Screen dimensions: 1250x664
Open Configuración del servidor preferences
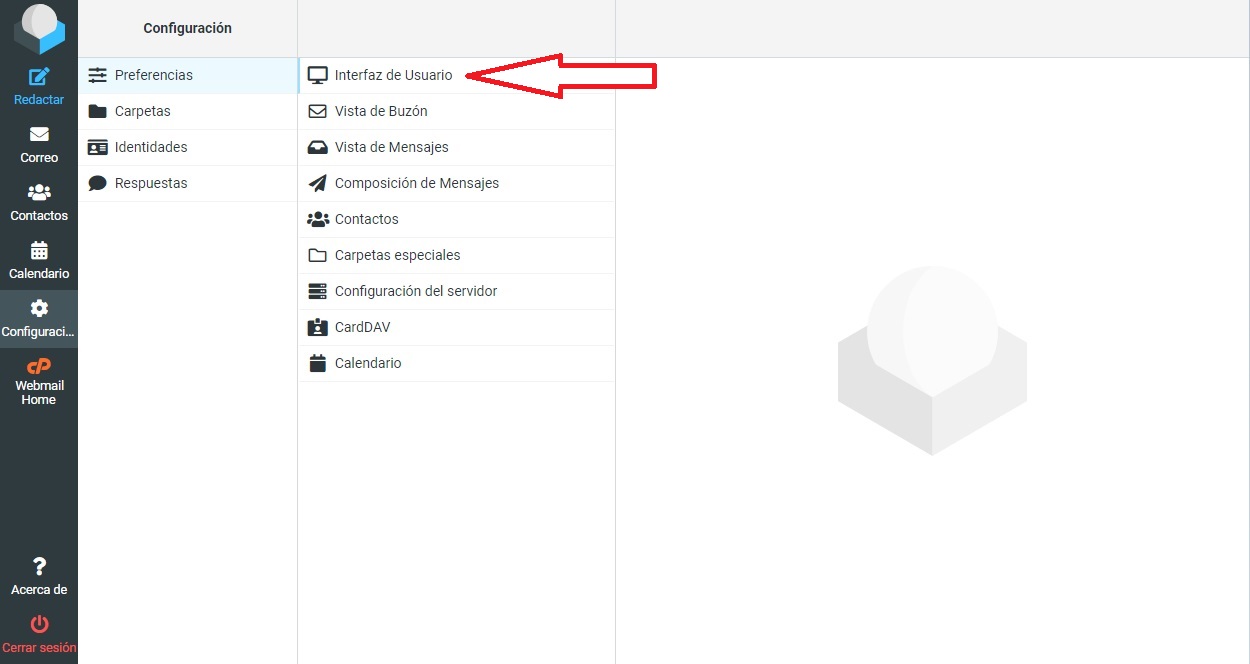[x=415, y=291]
